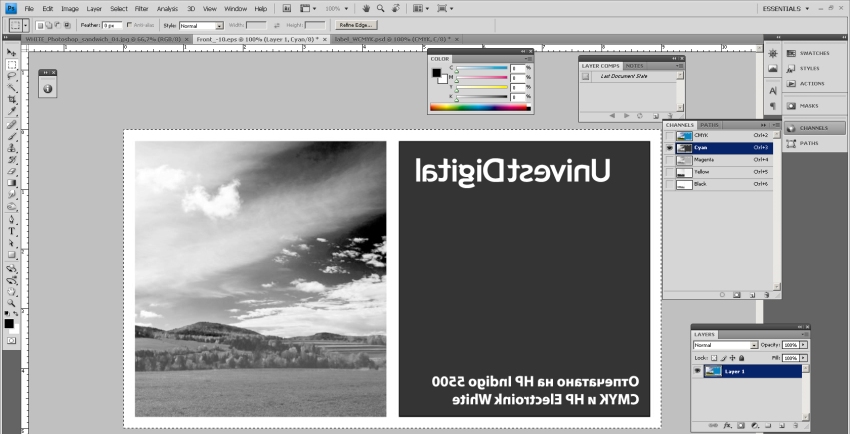Viewport: 850px width, 434px height.
Task: Create new layer comp icon
Action: tap(656, 116)
